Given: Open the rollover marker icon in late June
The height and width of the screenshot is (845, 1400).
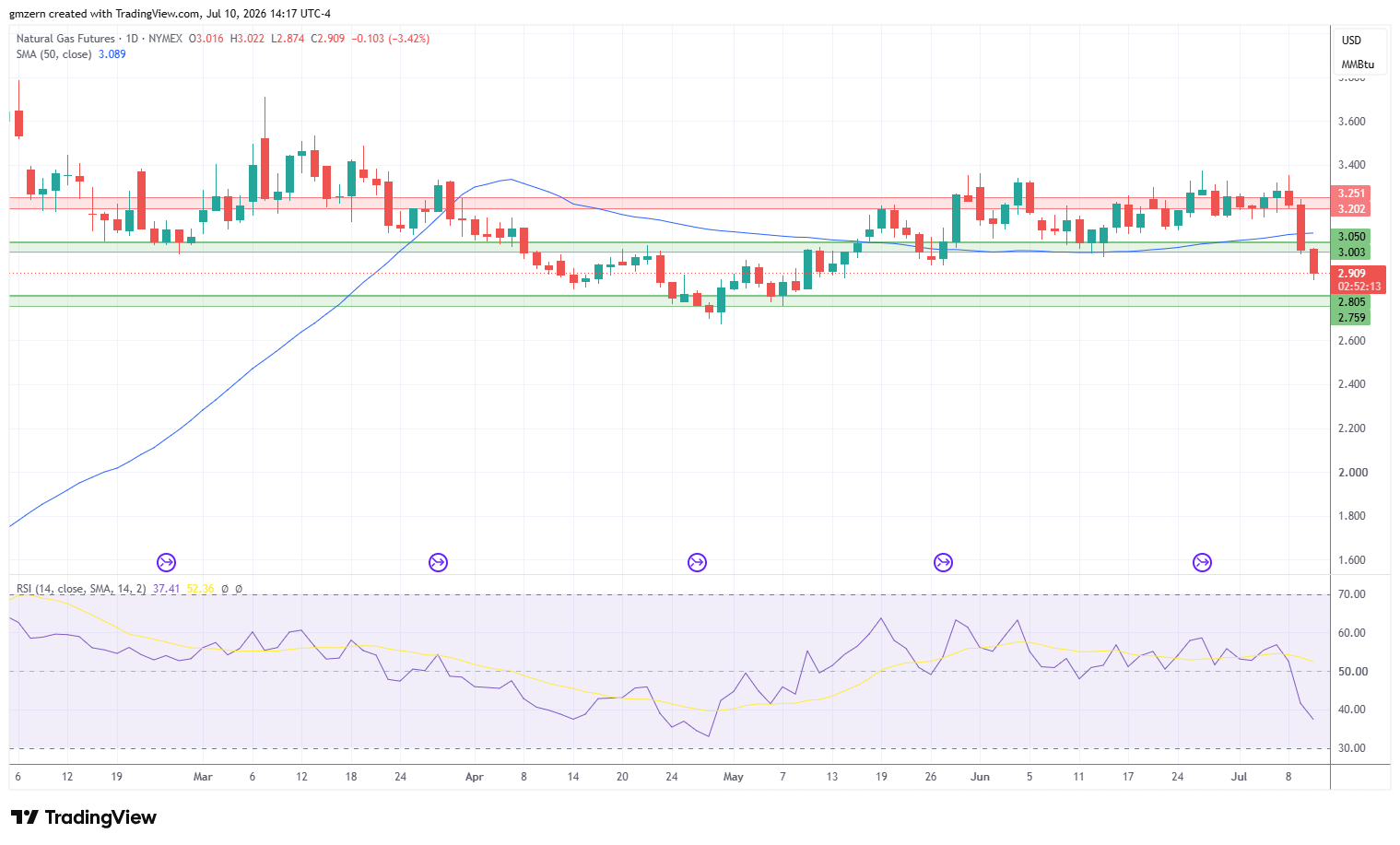Looking at the screenshot, I should 1202,562.
